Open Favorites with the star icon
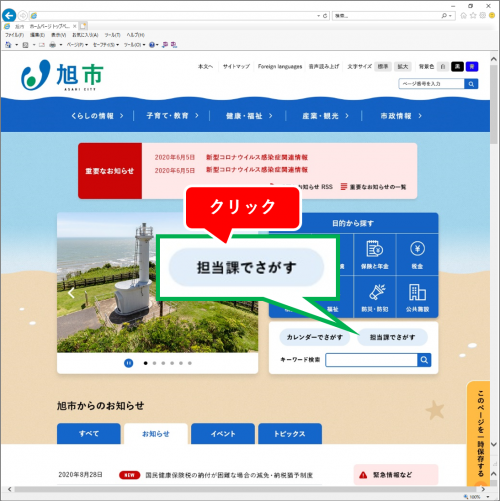Image resolution: width=500 pixels, height=501 pixels. point(473,16)
